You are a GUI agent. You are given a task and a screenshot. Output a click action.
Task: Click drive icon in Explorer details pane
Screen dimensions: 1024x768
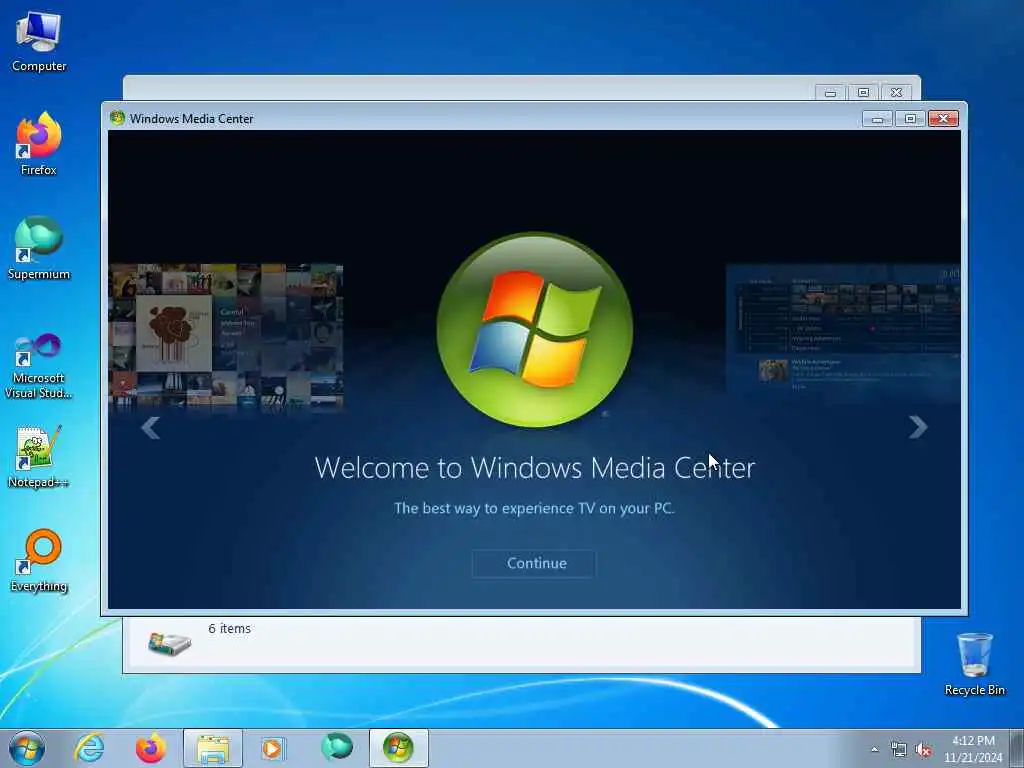pos(169,643)
